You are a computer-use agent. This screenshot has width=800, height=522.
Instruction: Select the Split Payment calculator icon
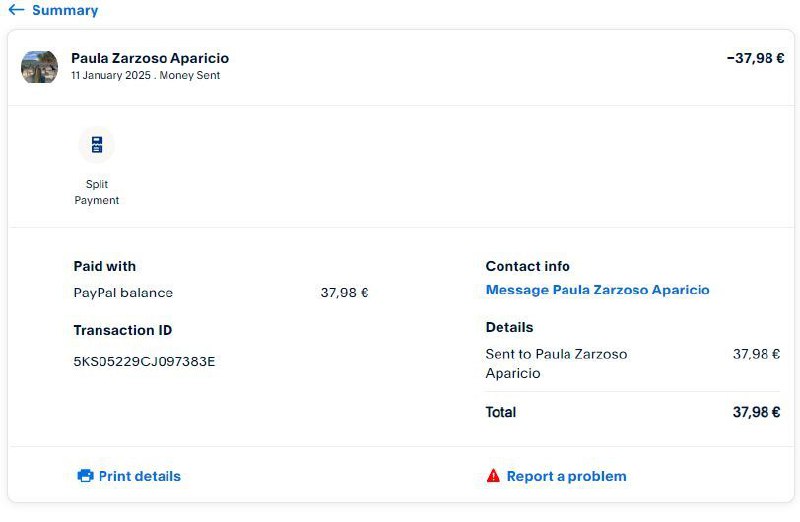click(x=97, y=145)
